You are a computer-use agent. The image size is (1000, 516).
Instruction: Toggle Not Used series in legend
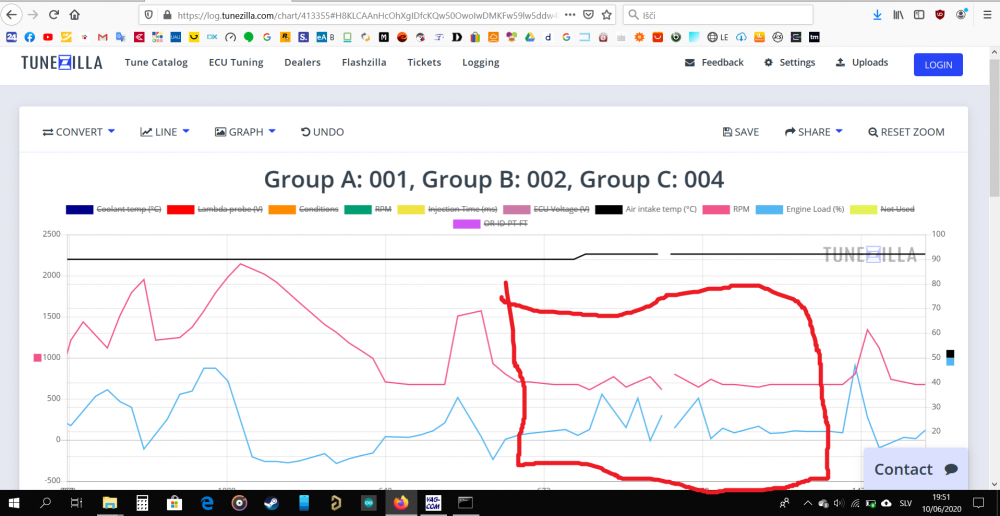tap(885, 209)
